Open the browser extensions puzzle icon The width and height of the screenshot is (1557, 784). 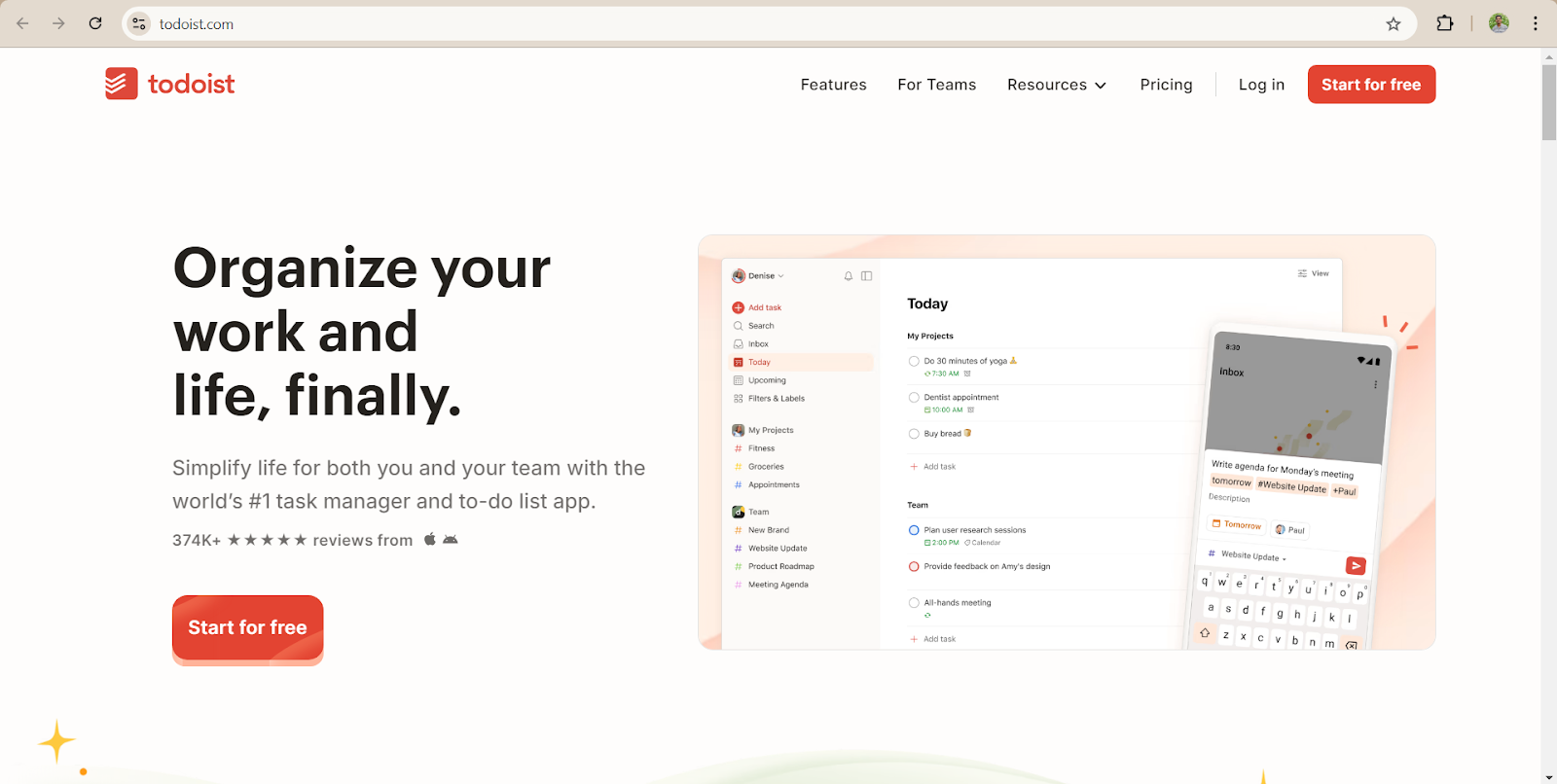[x=1445, y=23]
